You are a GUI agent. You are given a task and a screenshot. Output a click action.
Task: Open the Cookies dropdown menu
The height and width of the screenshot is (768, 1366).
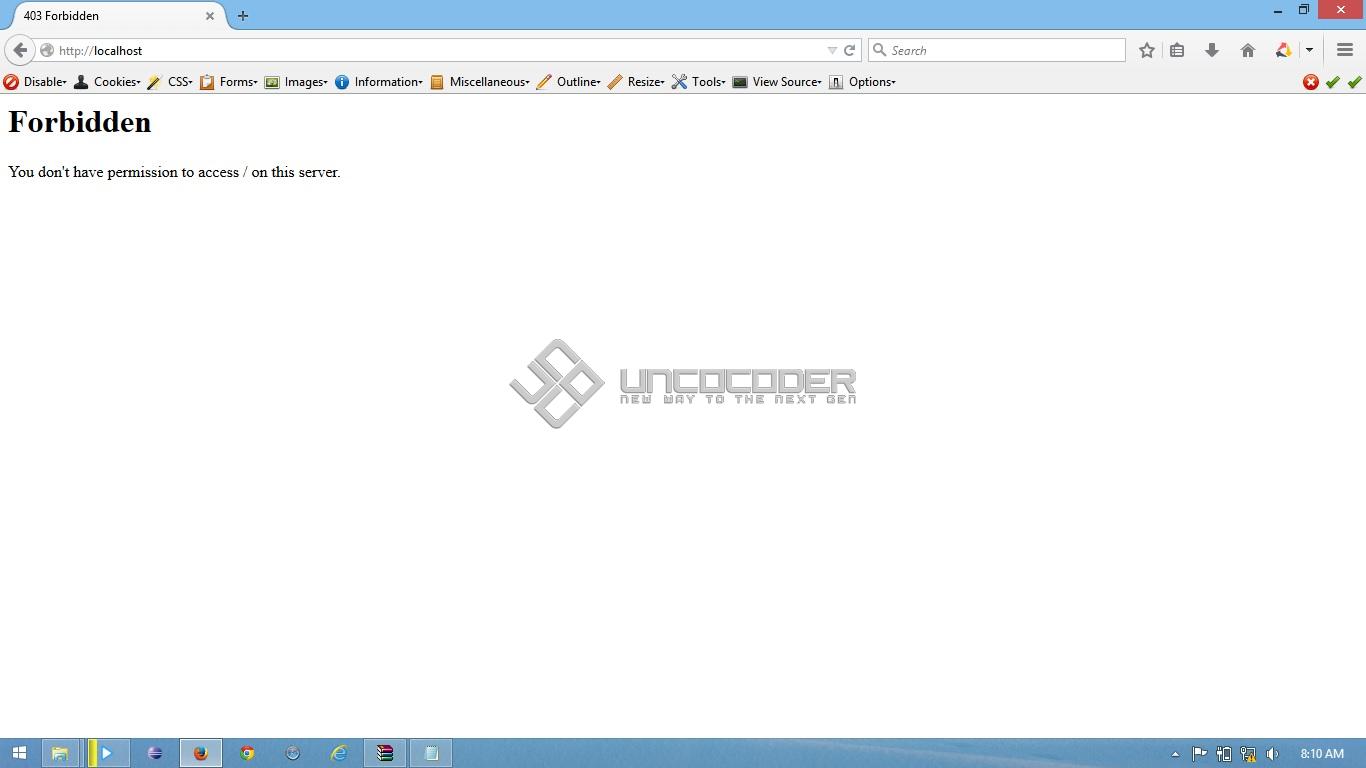(108, 82)
